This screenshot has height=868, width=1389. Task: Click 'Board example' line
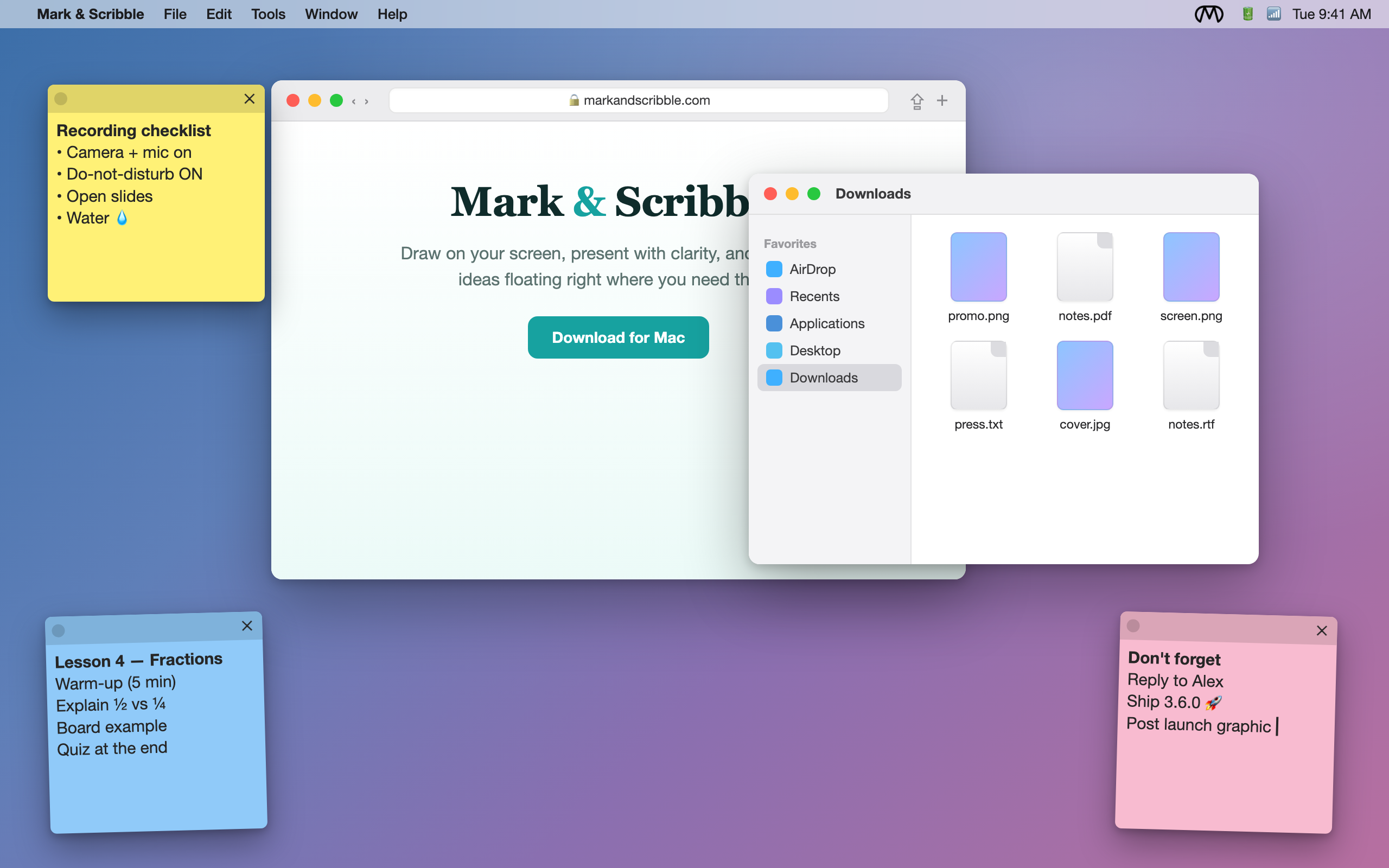coord(112,727)
